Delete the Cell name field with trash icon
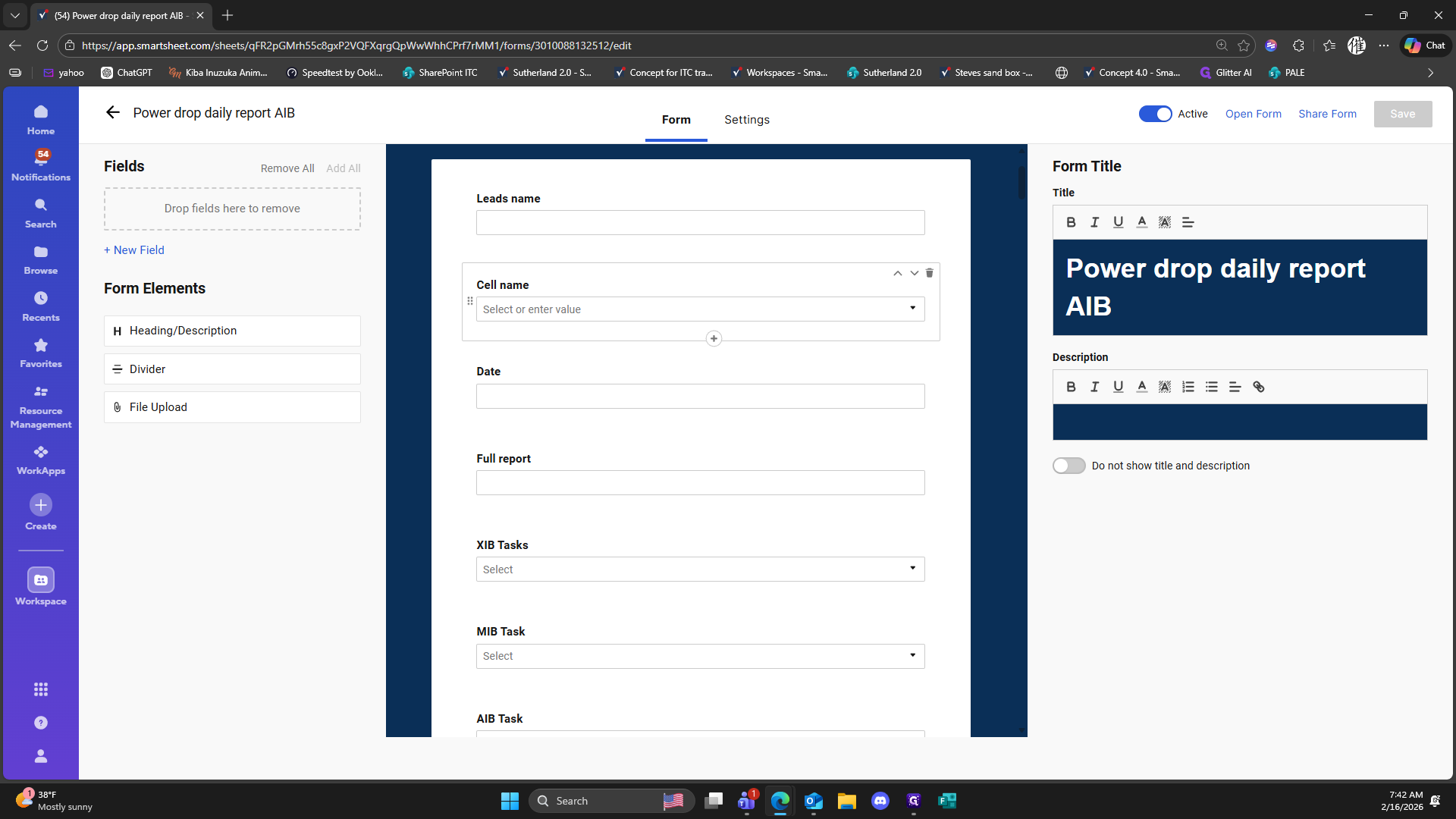 [929, 273]
